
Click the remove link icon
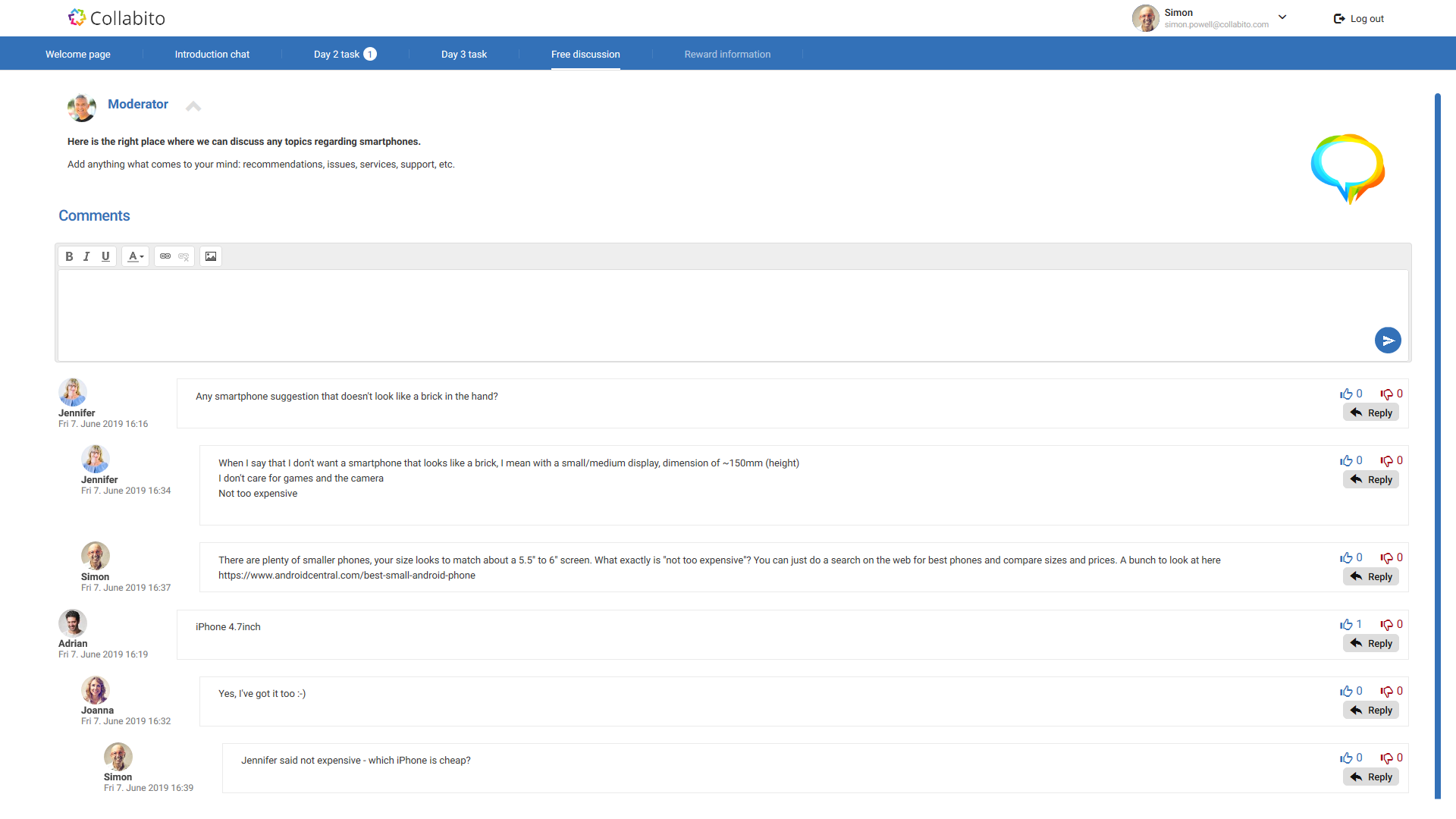point(184,256)
